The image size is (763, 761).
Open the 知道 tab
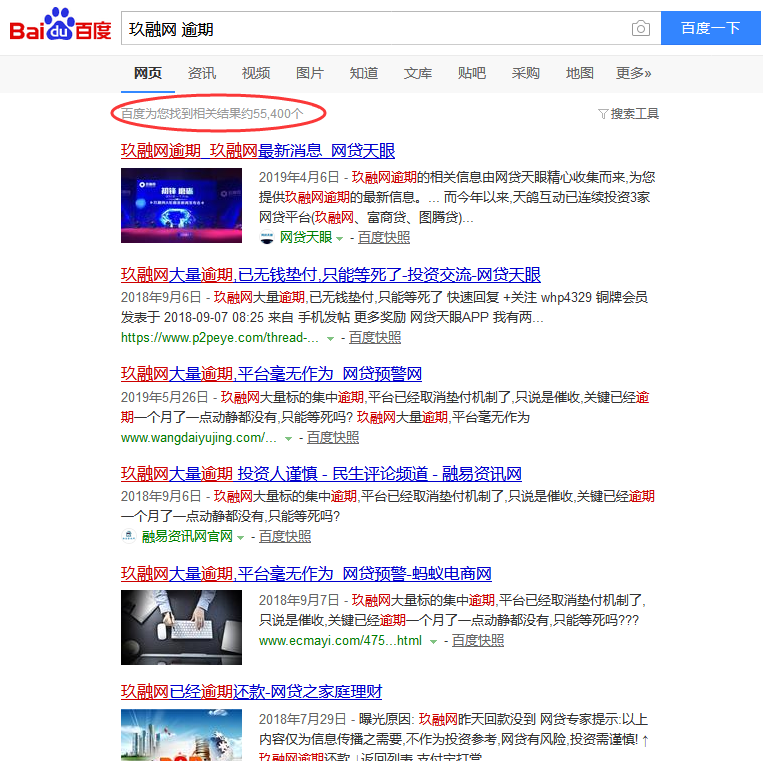tap(363, 73)
